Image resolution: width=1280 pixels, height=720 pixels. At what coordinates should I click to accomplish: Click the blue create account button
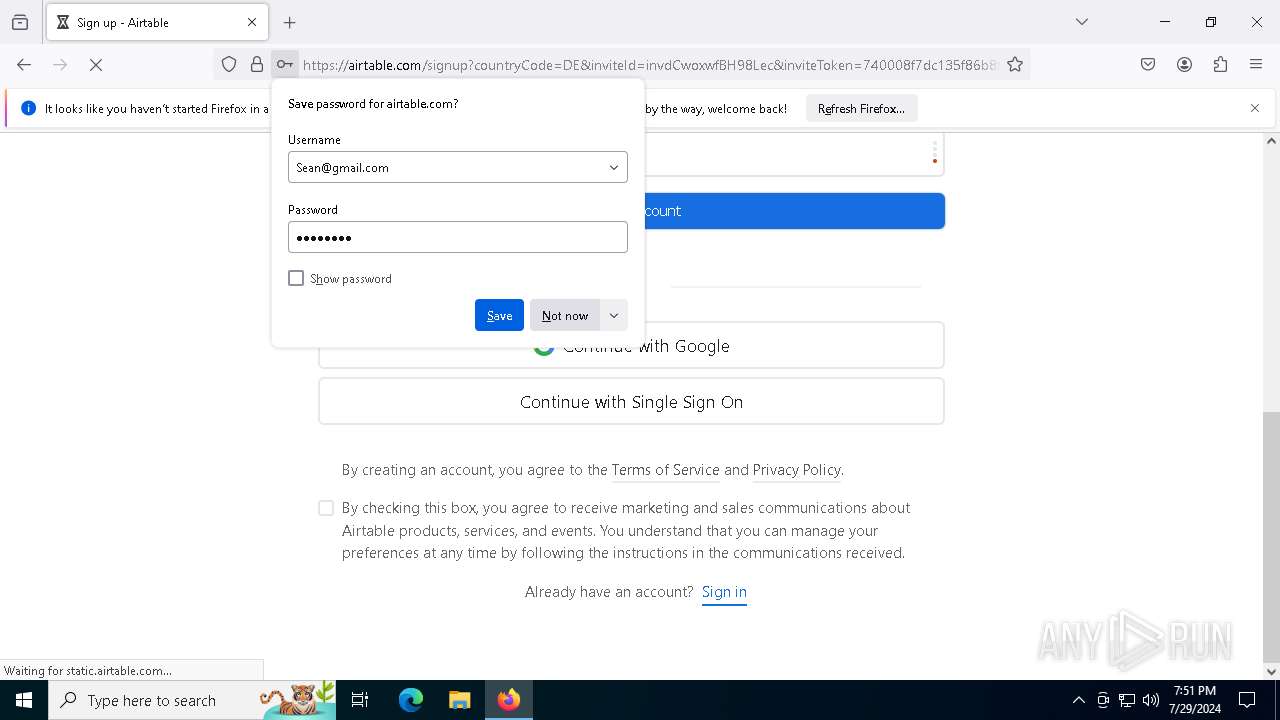click(x=795, y=211)
